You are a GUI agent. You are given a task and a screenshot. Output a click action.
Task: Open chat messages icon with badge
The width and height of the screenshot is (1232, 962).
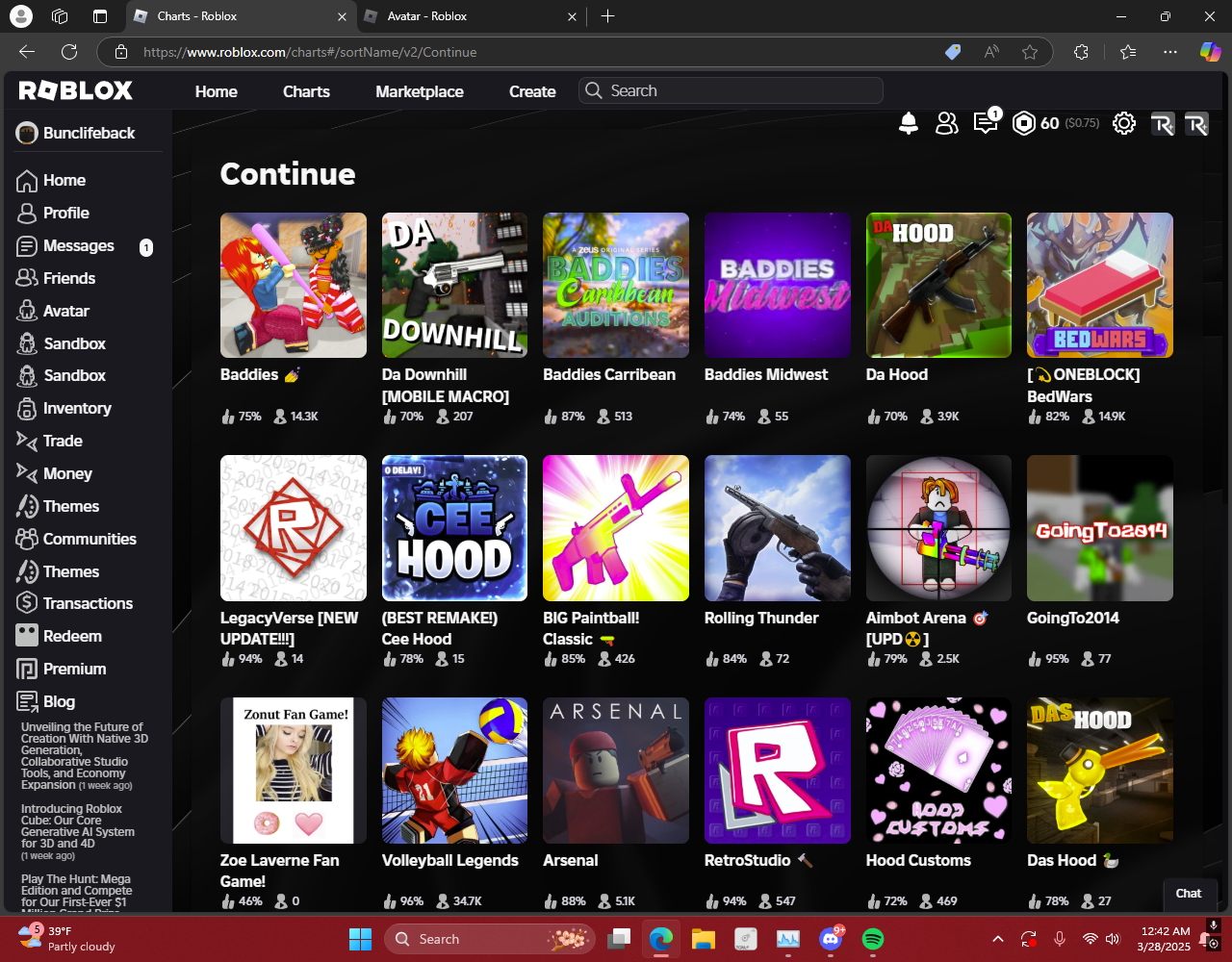point(987,121)
